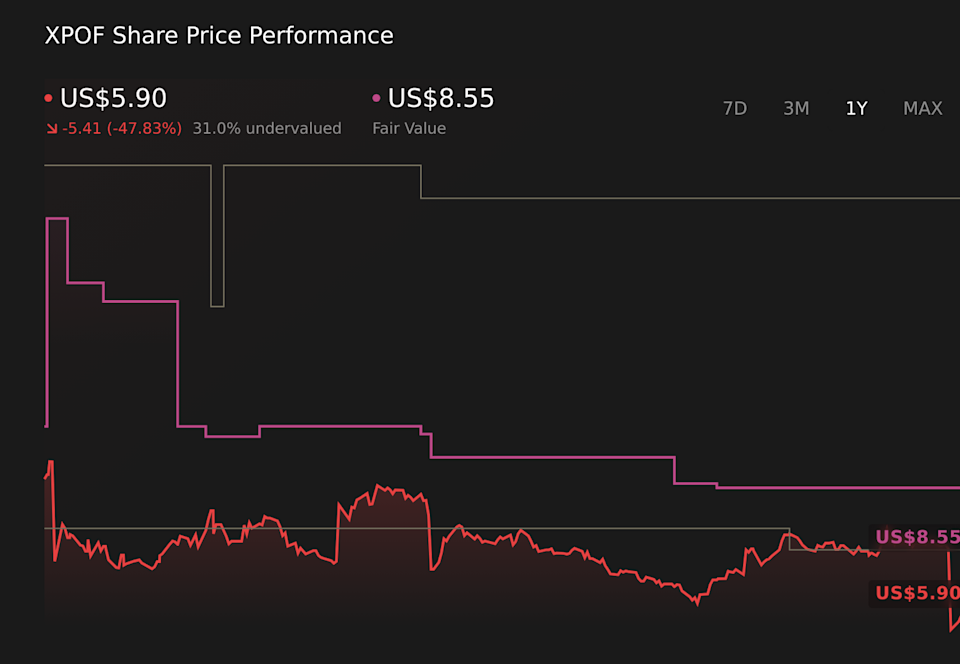
Task: Click the 31.0% undervalued text
Action: click(x=267, y=128)
